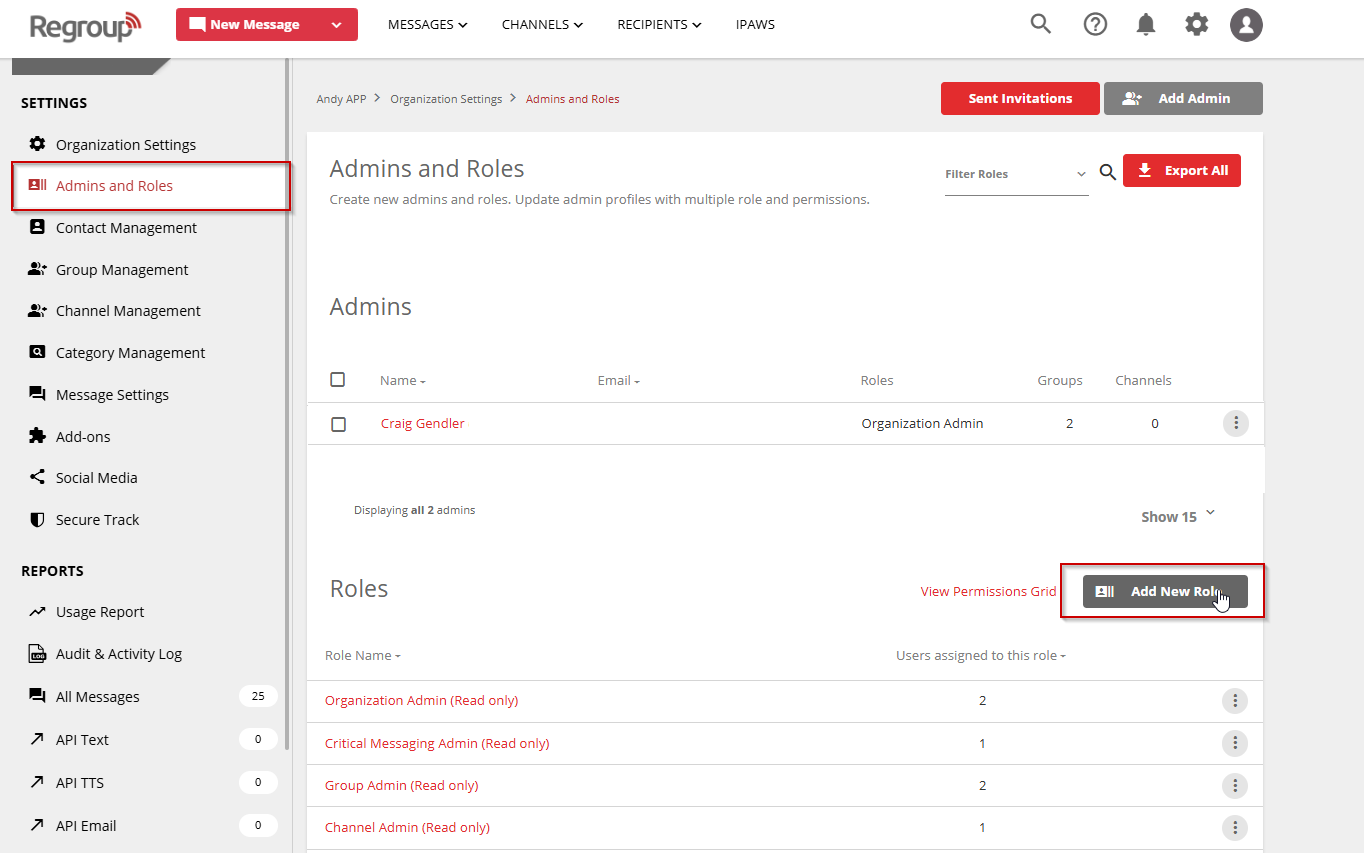The height and width of the screenshot is (853, 1364).
Task: Click the Usage Report trend icon
Action: (37, 611)
